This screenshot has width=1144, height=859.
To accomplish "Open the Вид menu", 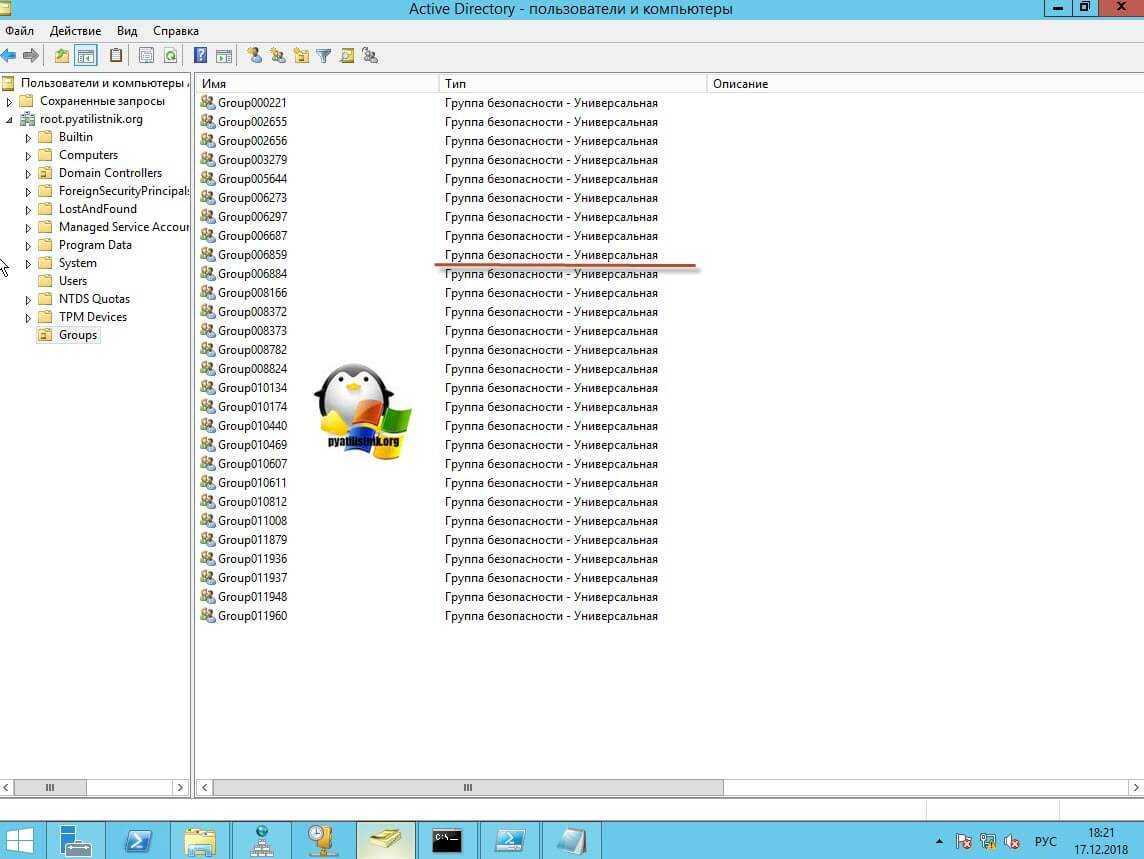I will click(127, 31).
